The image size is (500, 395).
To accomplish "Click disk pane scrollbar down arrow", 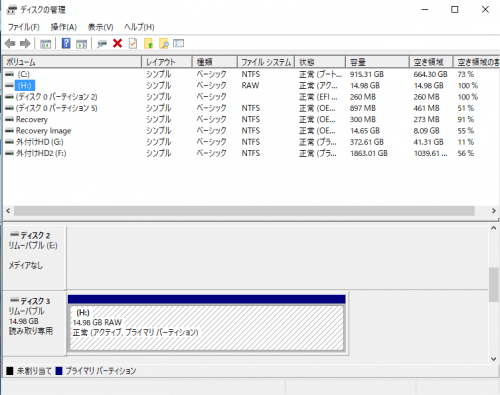I will [494, 359].
